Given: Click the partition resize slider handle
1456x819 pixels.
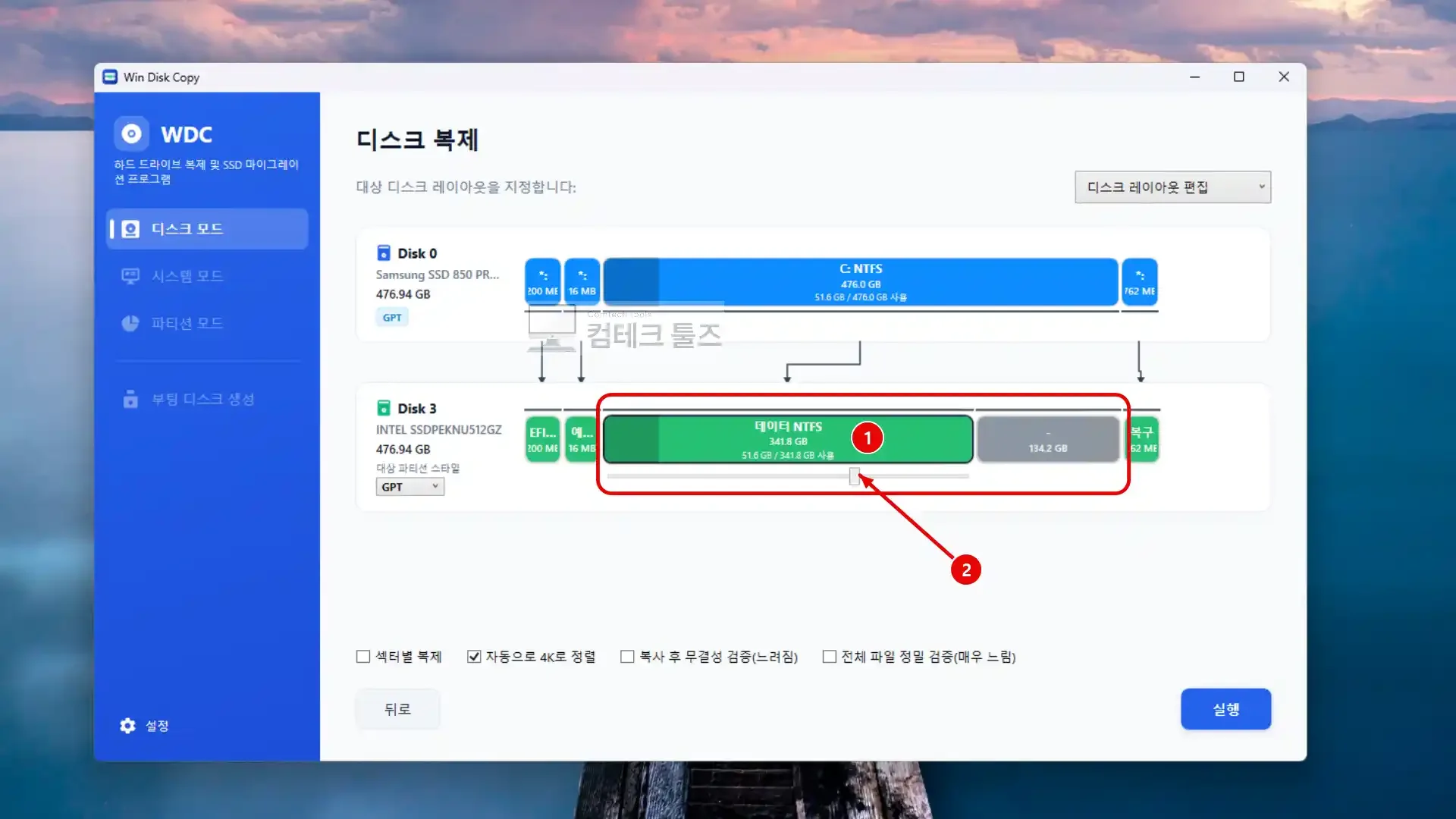Looking at the screenshot, I should coord(855,476).
